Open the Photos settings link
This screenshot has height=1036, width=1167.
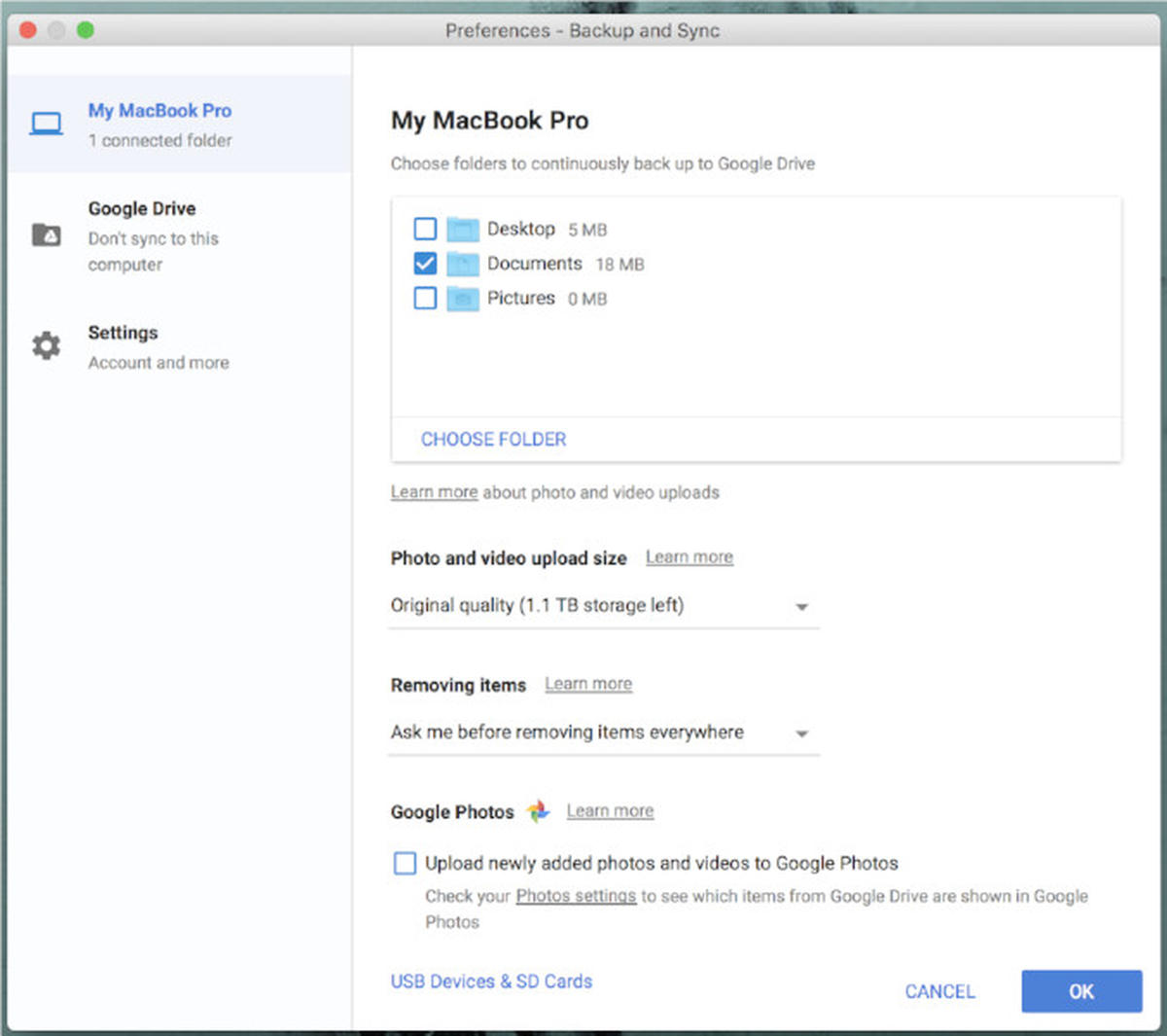[576, 896]
